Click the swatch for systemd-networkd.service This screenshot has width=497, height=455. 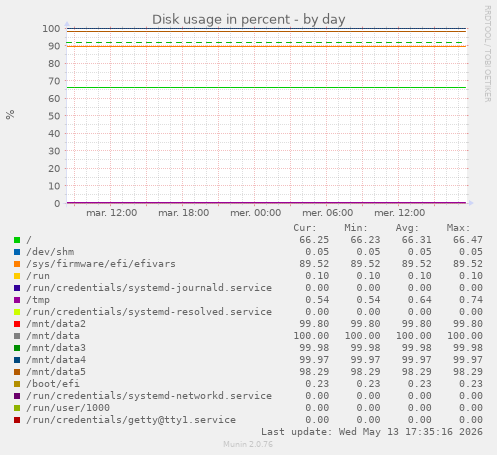coord(17,396)
